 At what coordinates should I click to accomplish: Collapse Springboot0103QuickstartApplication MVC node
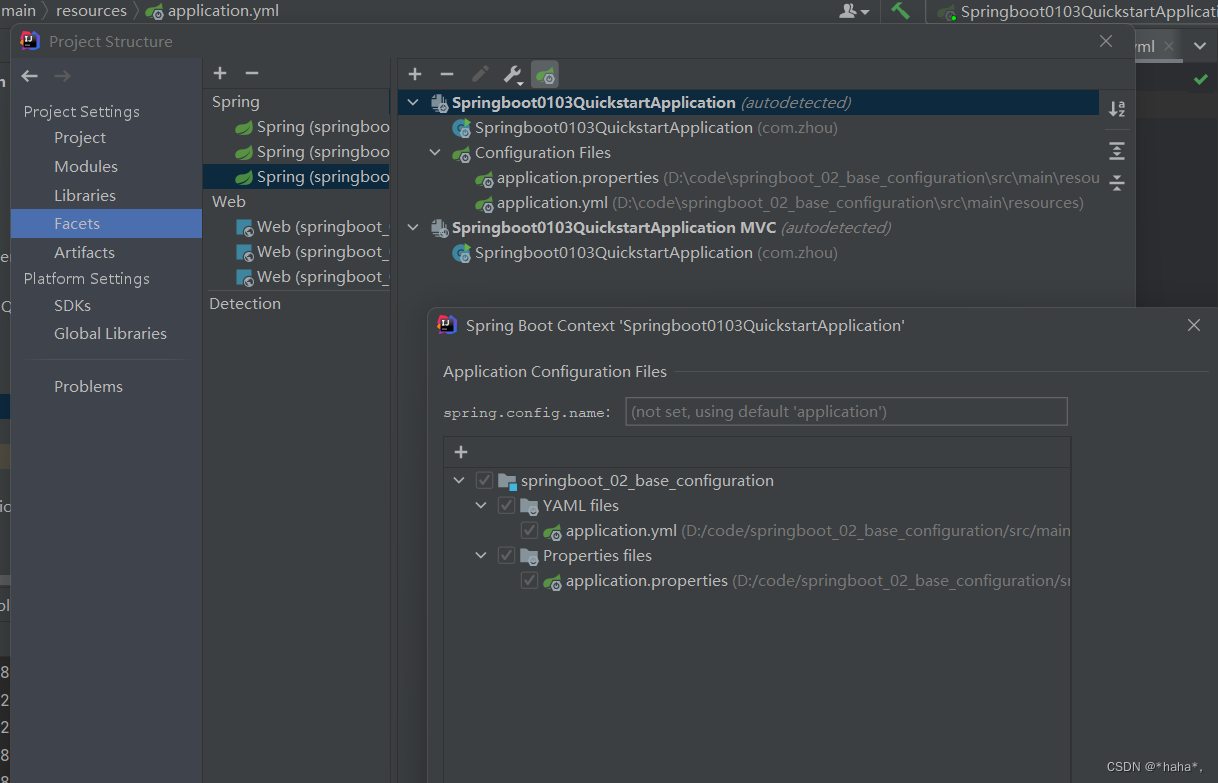pyautogui.click(x=413, y=228)
